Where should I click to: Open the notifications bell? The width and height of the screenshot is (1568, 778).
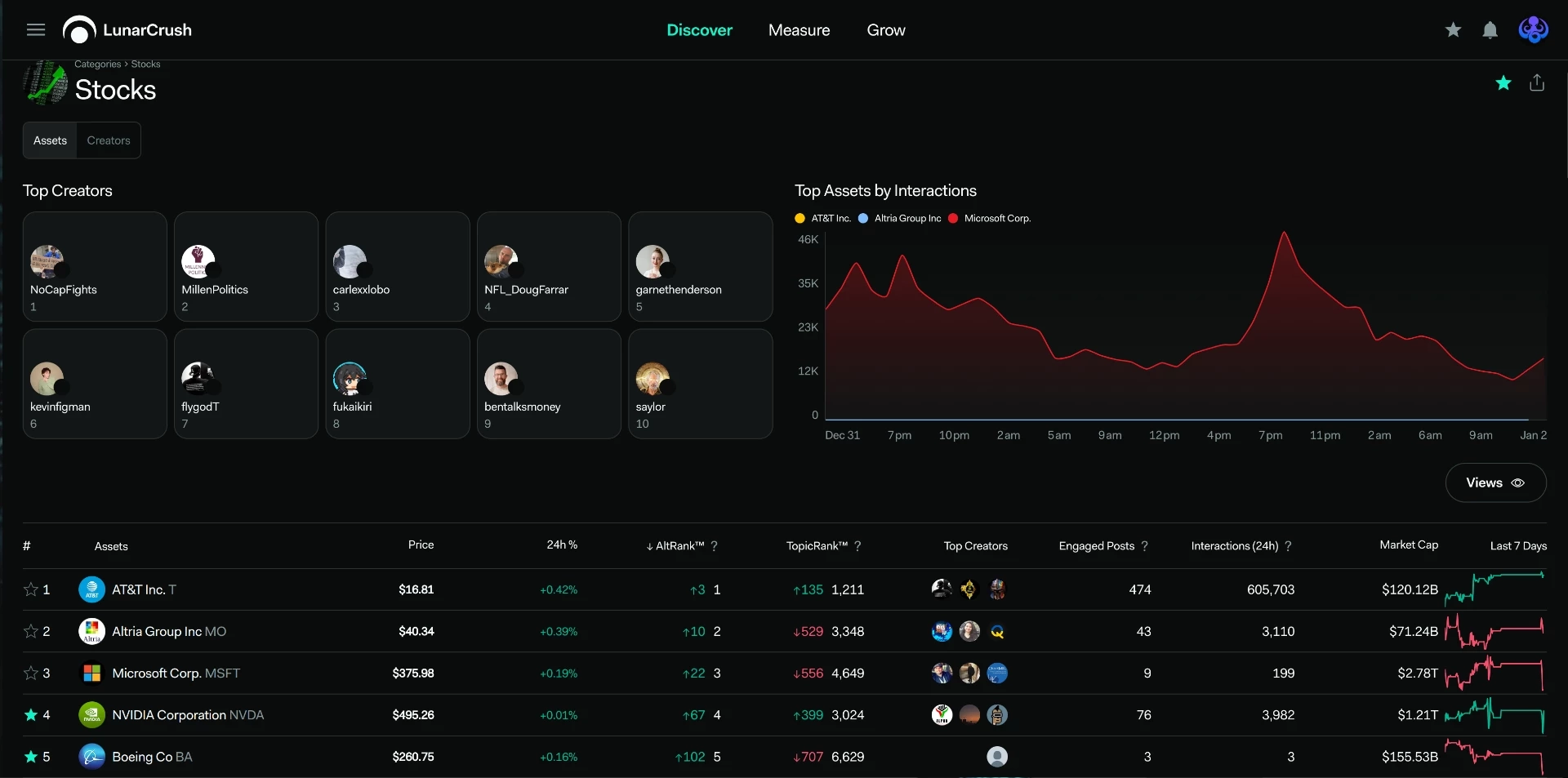click(x=1490, y=30)
